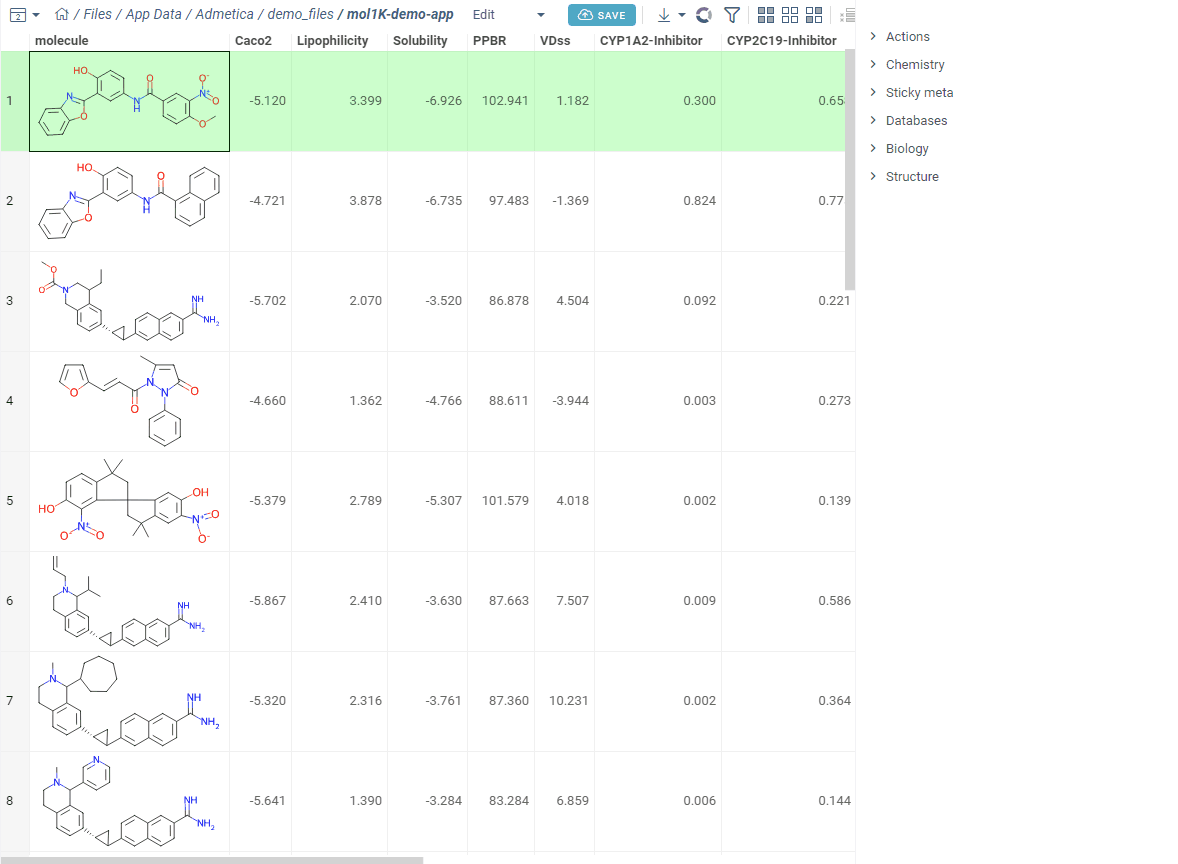Expand the Actions panel section

907,37
